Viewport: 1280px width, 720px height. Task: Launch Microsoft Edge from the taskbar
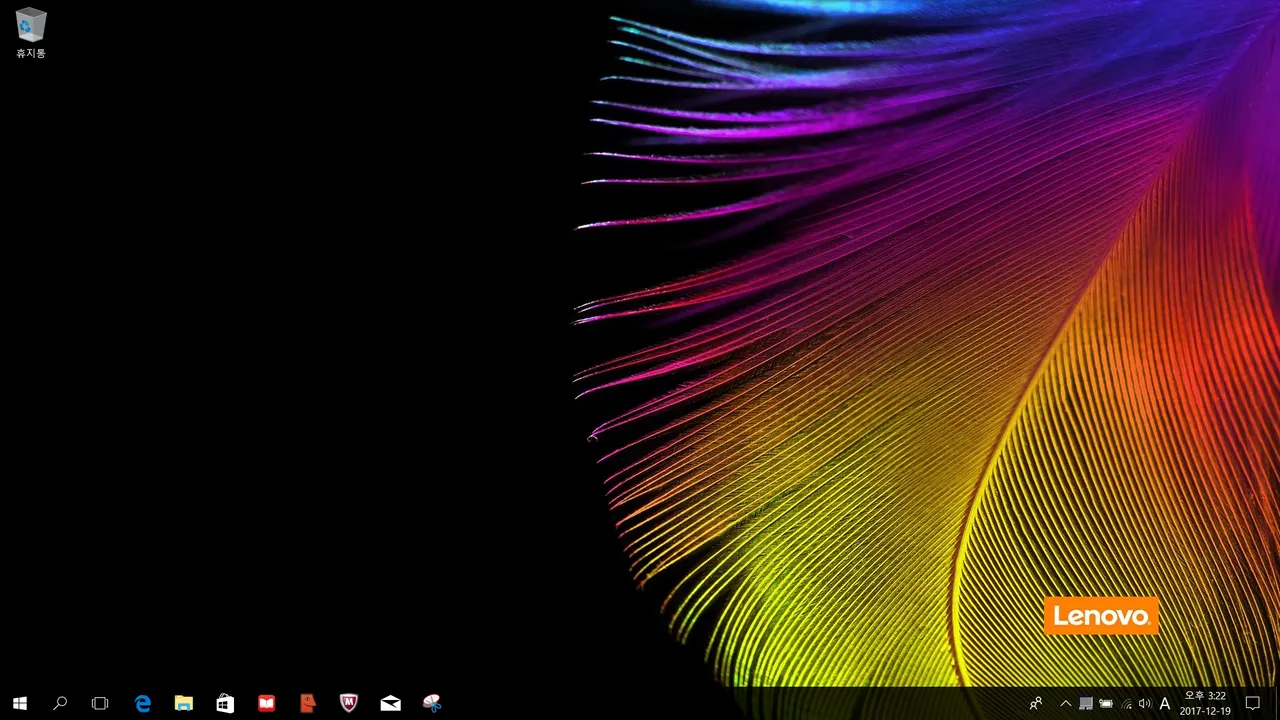pos(143,703)
